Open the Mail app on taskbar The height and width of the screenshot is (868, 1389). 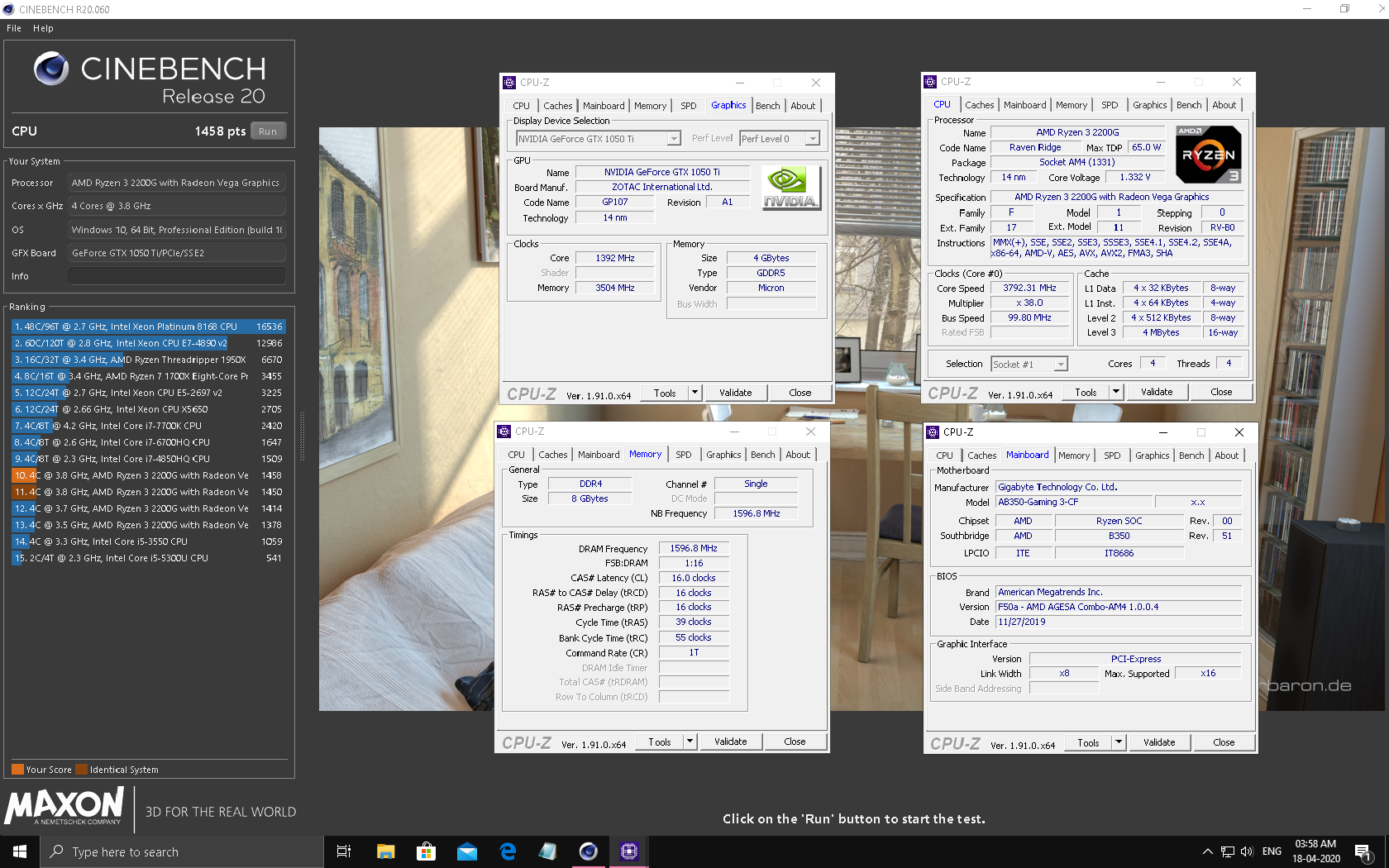pyautogui.click(x=467, y=851)
